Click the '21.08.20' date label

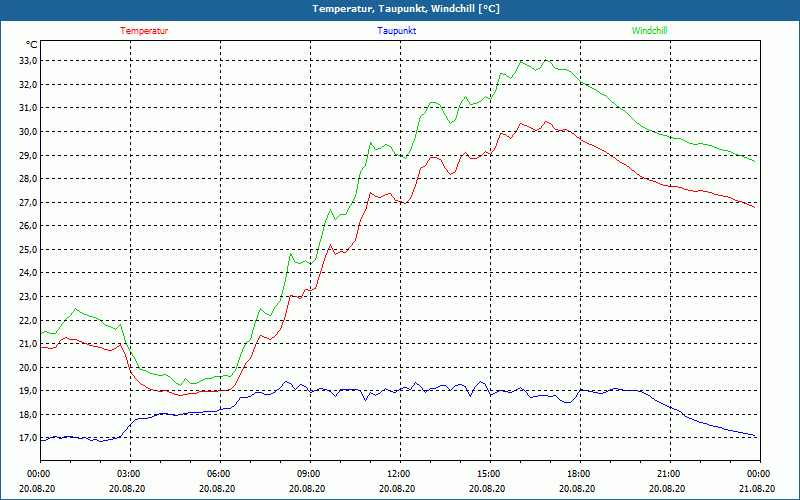[757, 488]
